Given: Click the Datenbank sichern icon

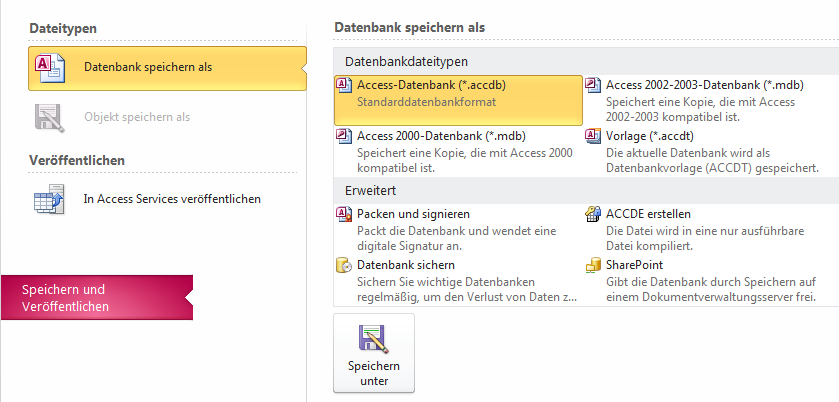Looking at the screenshot, I should tap(344, 265).
